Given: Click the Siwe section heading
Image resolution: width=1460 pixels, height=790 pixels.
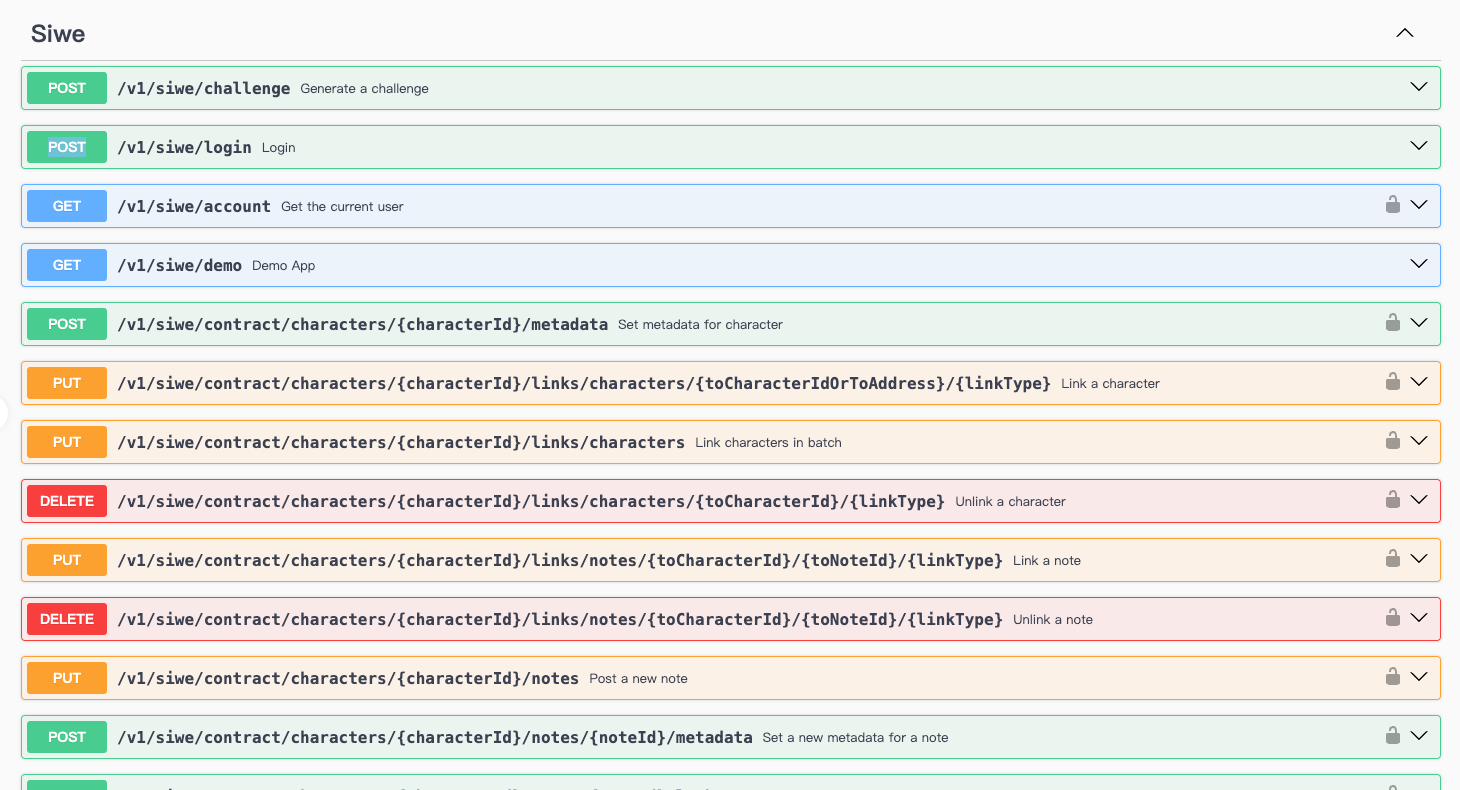Looking at the screenshot, I should click(58, 34).
